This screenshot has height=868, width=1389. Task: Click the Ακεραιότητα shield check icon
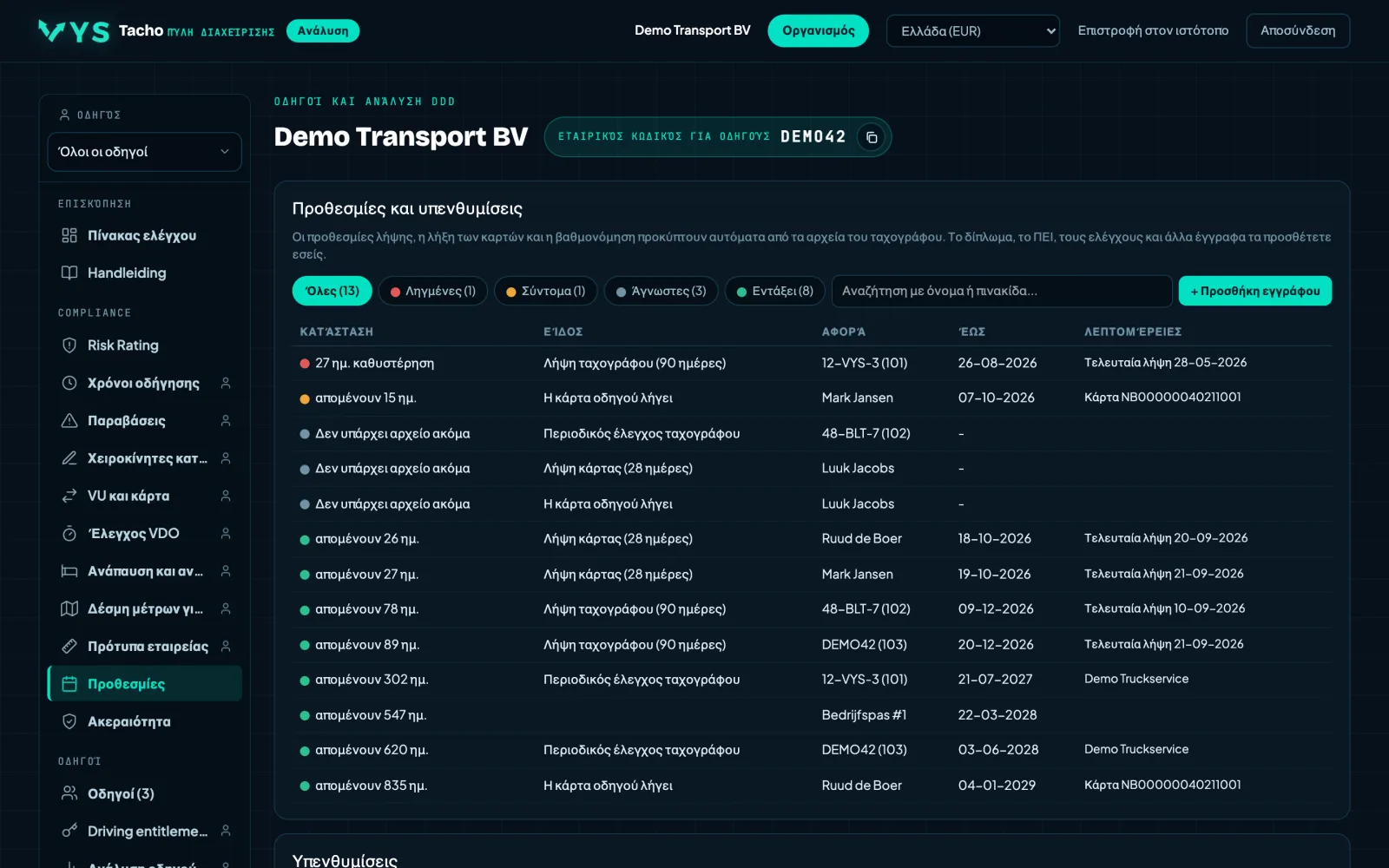pyautogui.click(x=69, y=721)
